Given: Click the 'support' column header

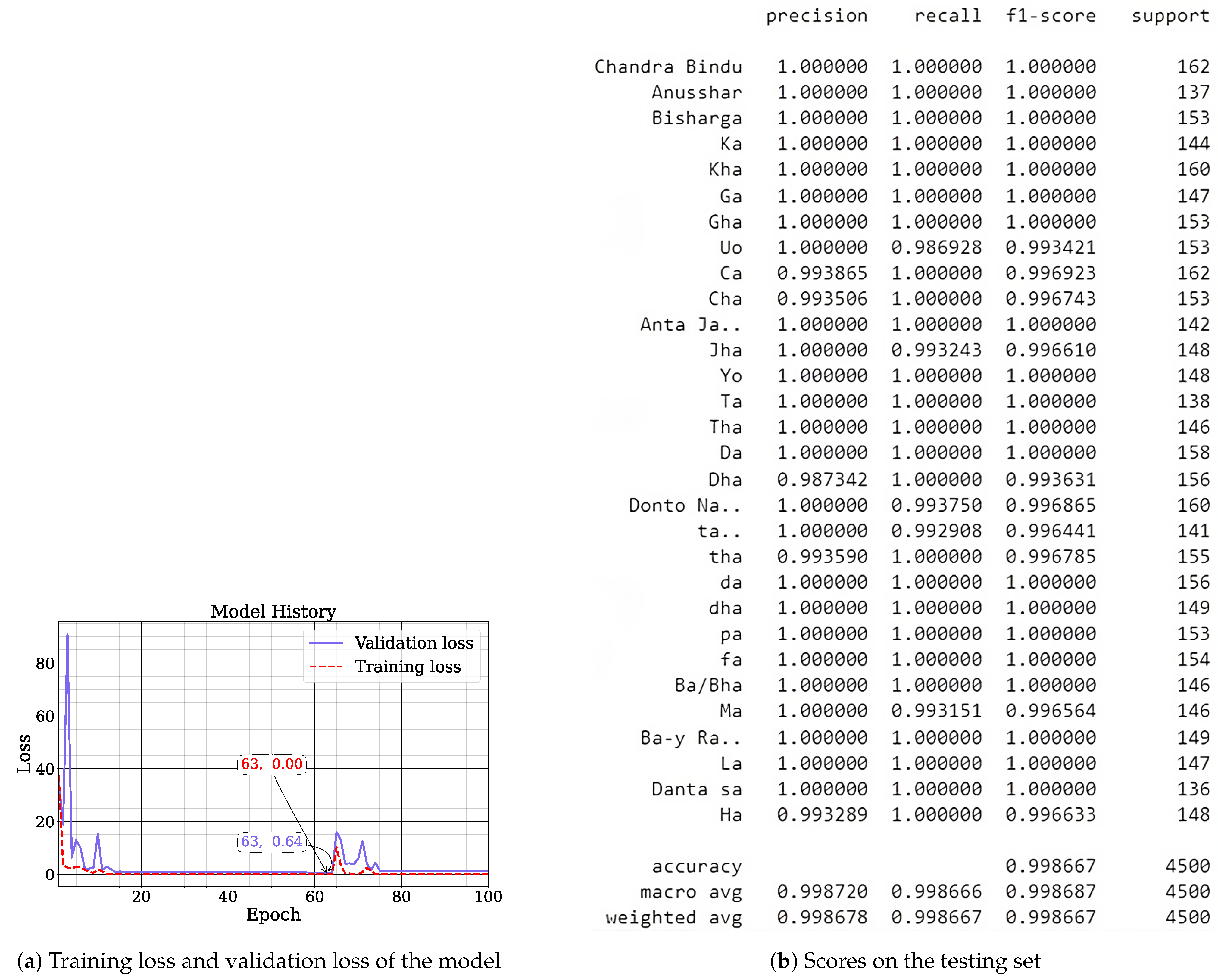Looking at the screenshot, I should coord(1170,16).
